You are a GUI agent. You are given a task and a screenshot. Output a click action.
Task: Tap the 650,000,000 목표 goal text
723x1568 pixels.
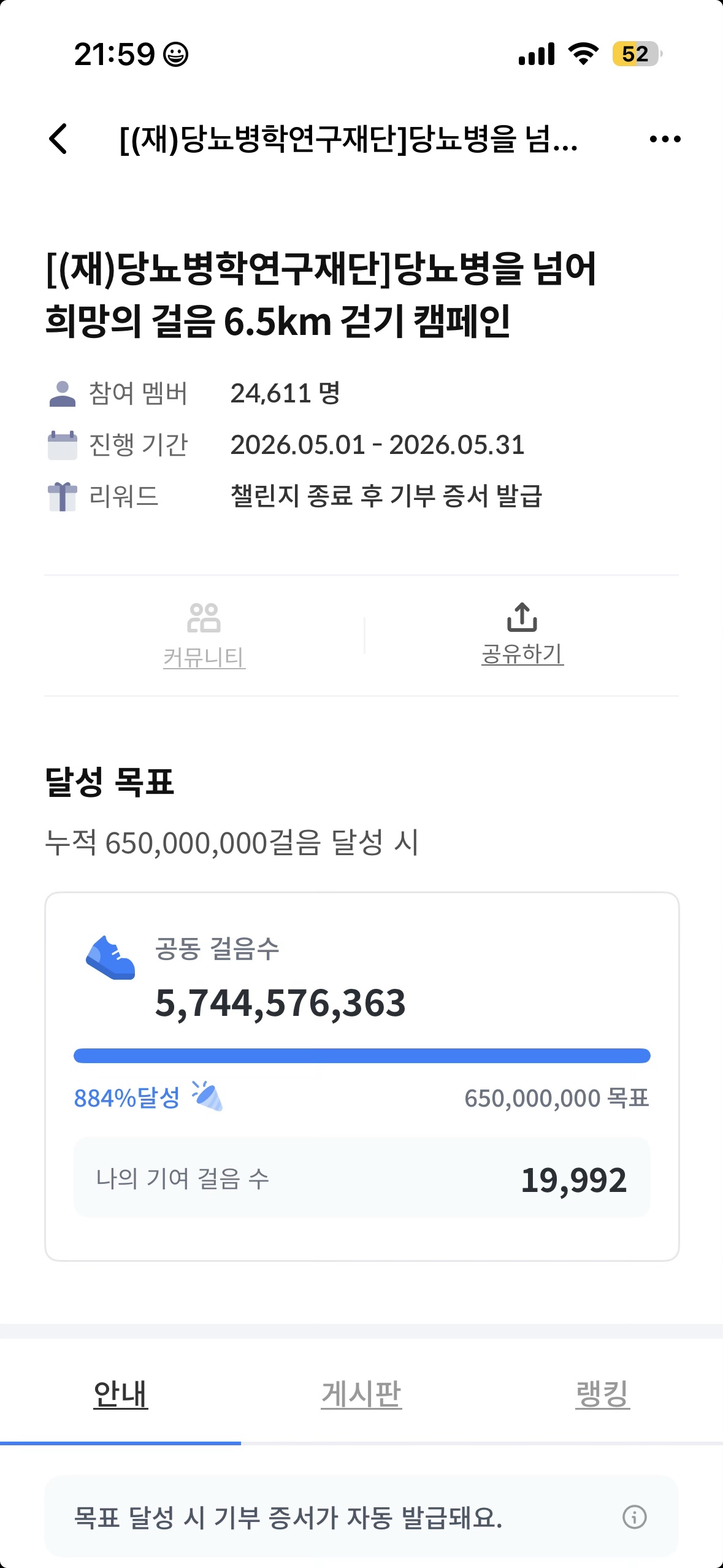click(557, 1098)
